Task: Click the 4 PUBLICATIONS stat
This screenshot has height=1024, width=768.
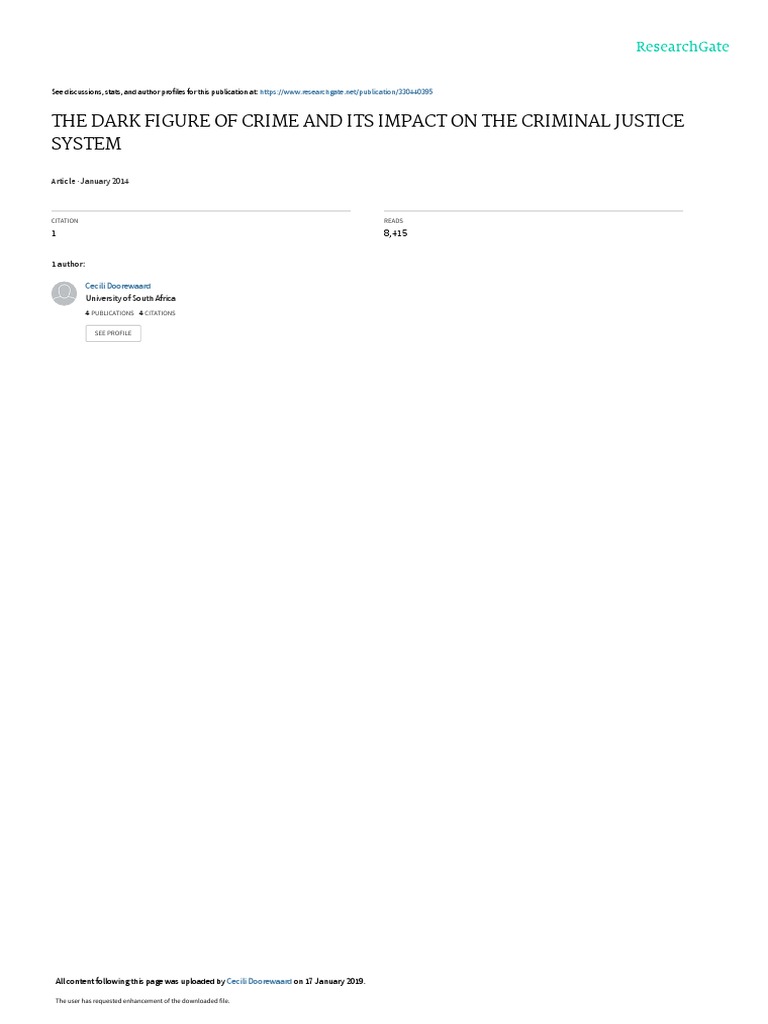Action: click(x=110, y=313)
